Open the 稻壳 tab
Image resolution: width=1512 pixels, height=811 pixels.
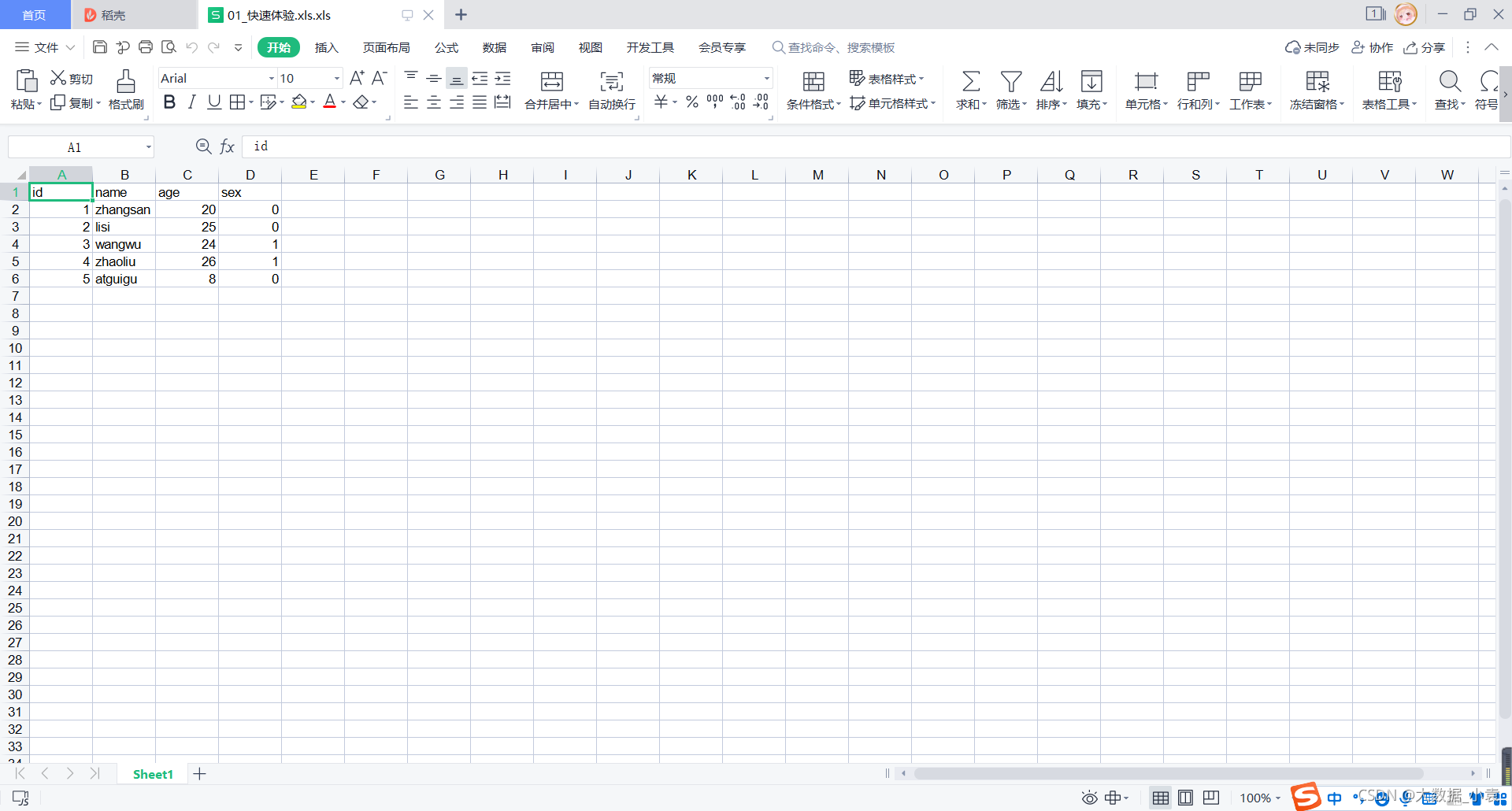134,15
